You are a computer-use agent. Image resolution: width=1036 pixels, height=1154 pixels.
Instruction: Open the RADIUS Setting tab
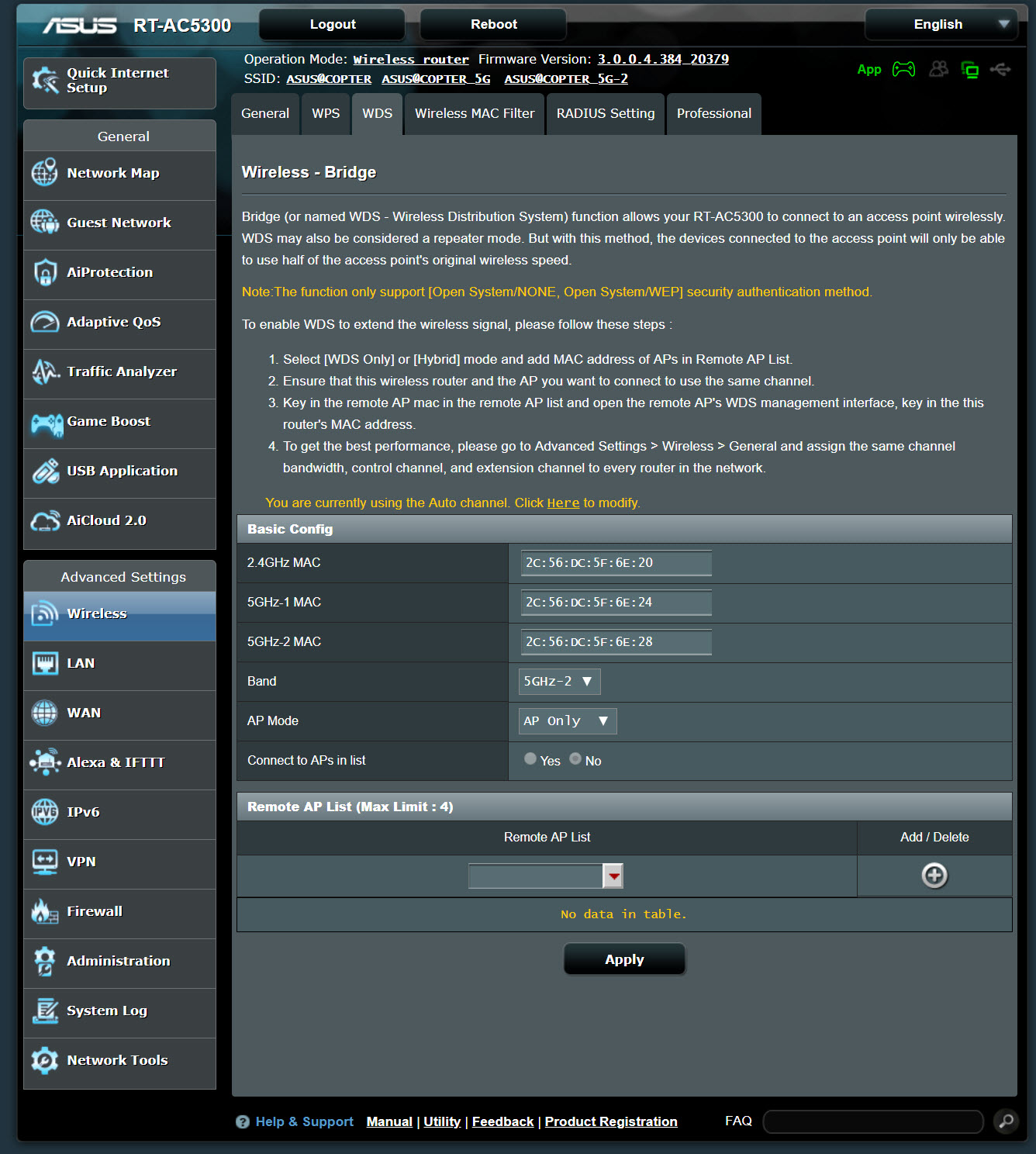(606, 114)
